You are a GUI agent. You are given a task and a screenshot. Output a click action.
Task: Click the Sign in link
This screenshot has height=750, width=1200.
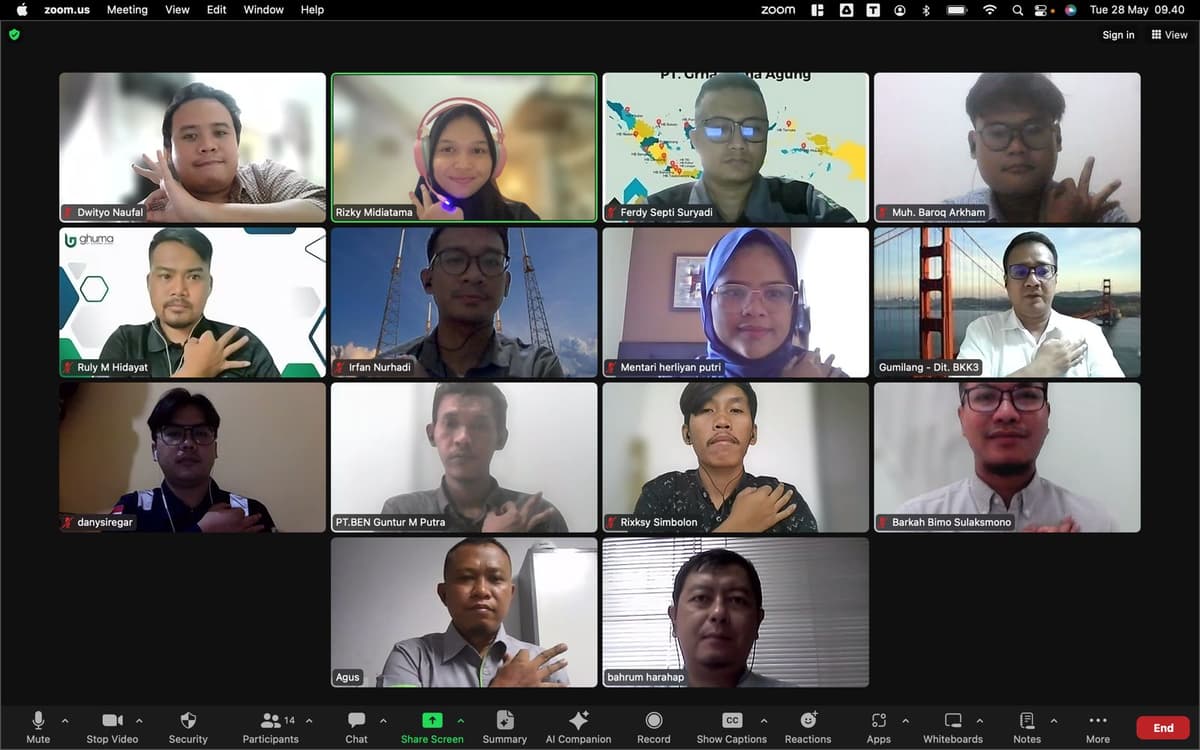(x=1118, y=35)
